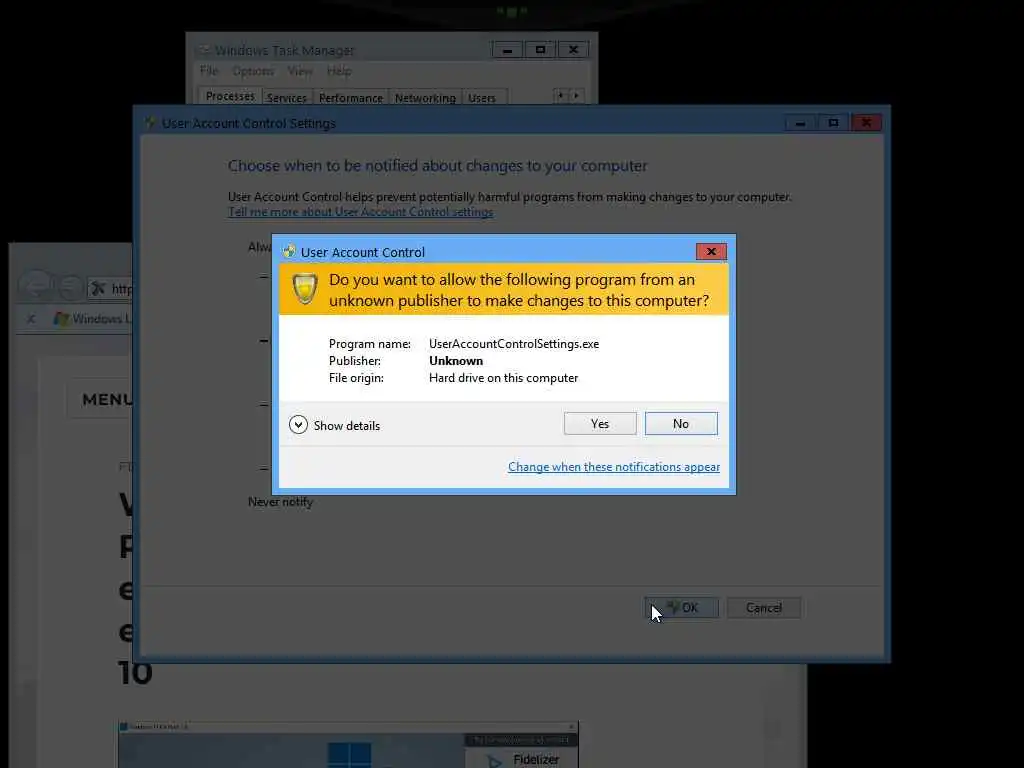Open Tell me more about User Account Control settings link
Screen dimensions: 1024x768
coord(360,212)
